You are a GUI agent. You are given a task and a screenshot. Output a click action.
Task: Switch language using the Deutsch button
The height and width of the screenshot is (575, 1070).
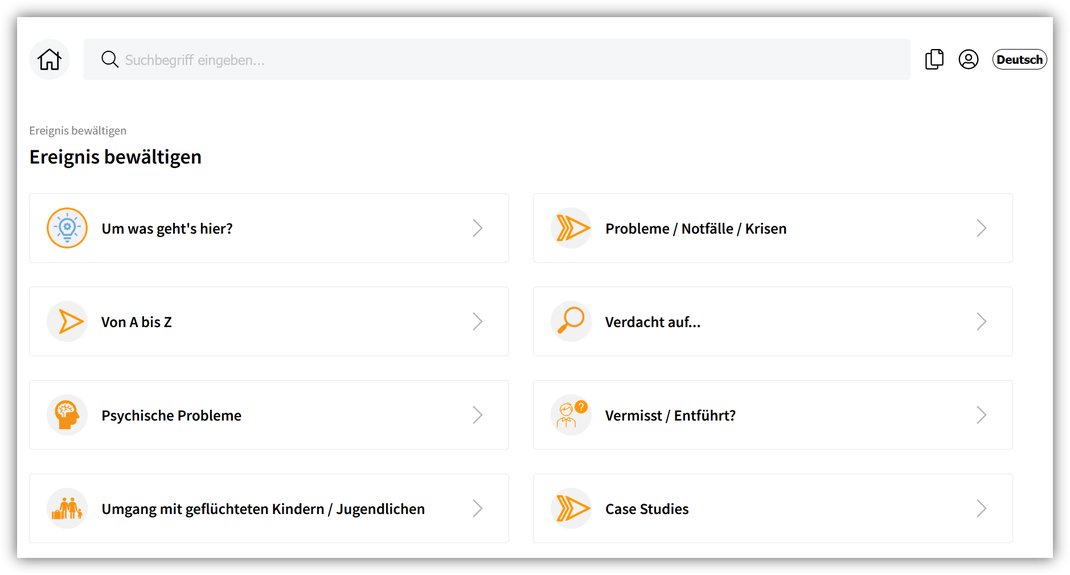1019,59
